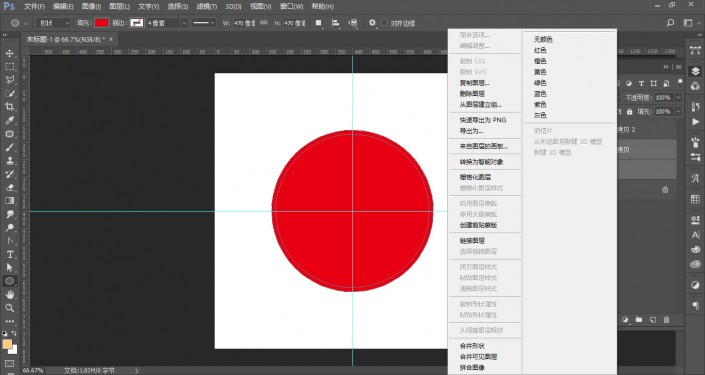Toggle the layer filter switch dot
This screenshot has height=375, width=705.
[680, 83]
